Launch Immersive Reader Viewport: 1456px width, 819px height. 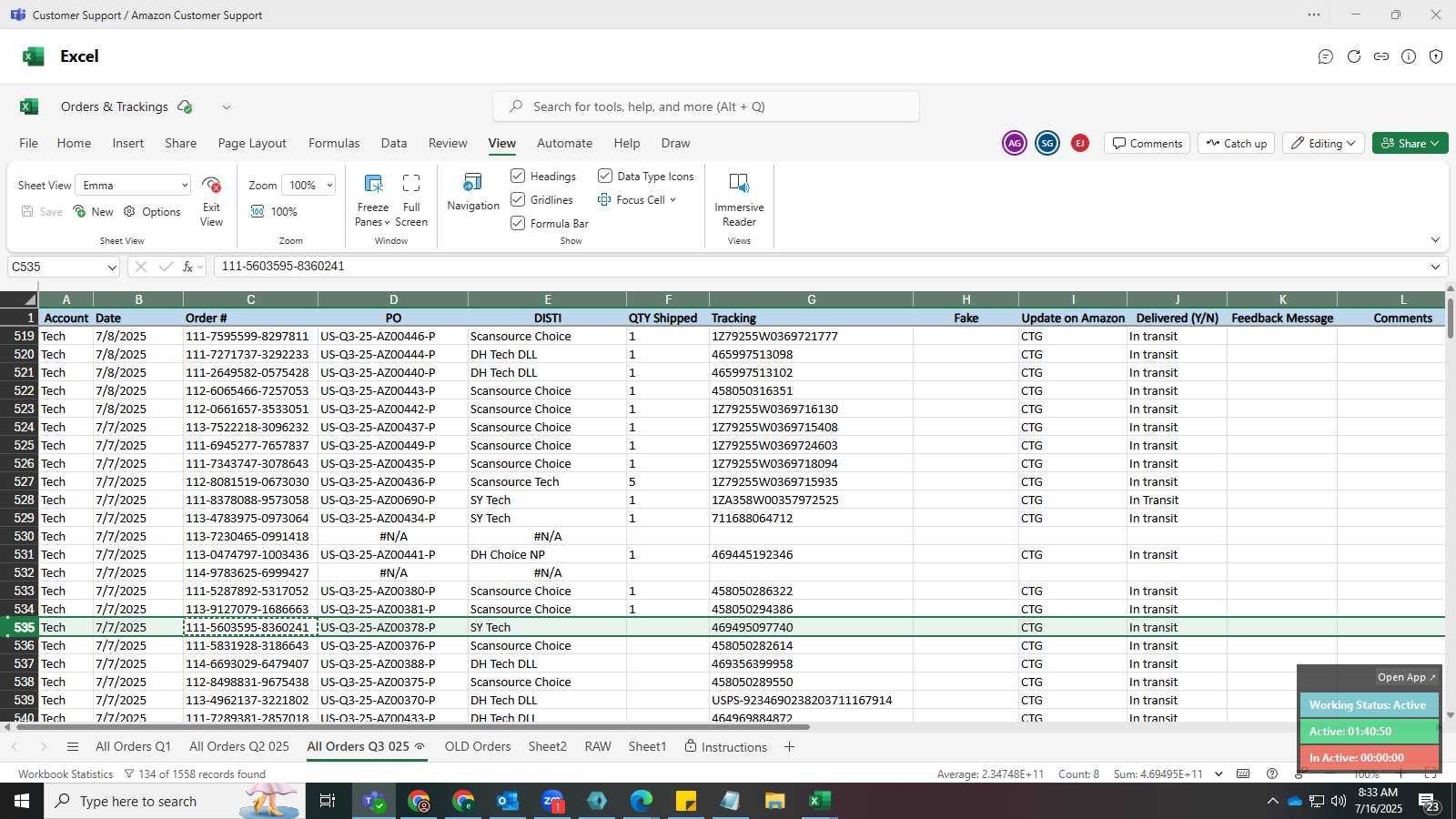point(739,200)
